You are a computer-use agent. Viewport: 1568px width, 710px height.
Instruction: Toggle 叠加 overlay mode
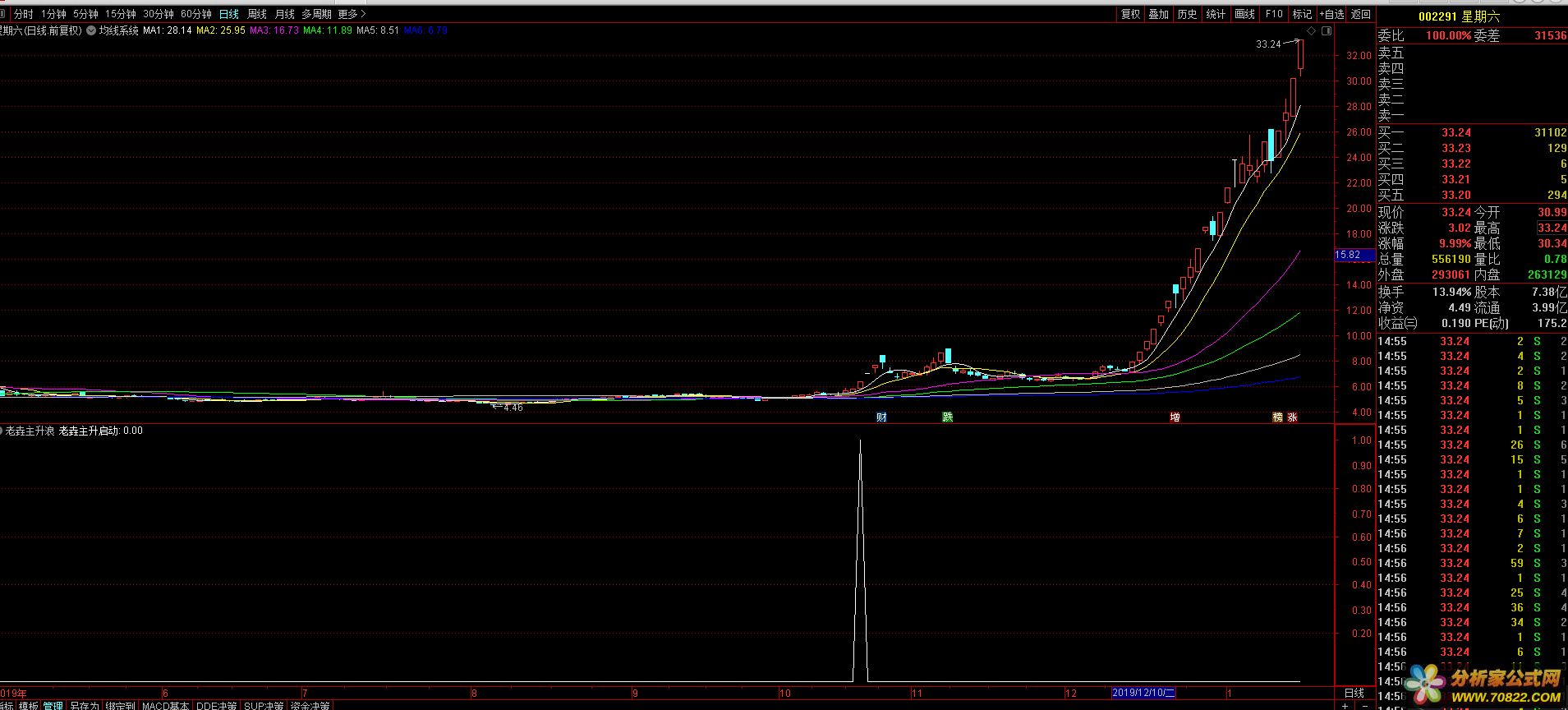(1158, 14)
